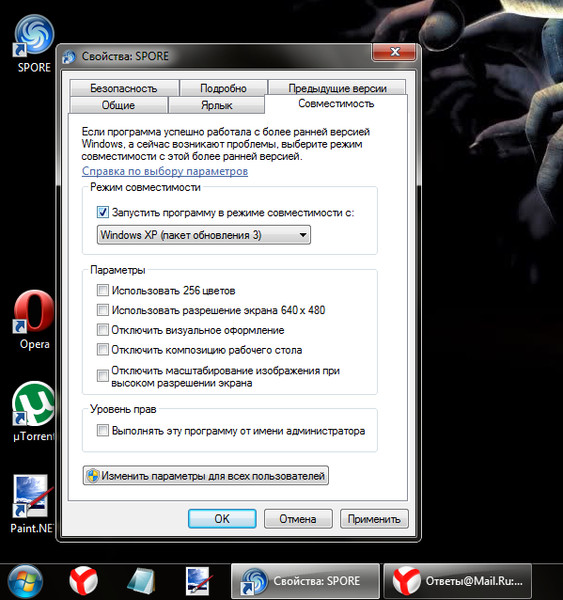The image size is (563, 600).
Task: Click Изменить параметры для всех пользователей
Action: click(206, 476)
